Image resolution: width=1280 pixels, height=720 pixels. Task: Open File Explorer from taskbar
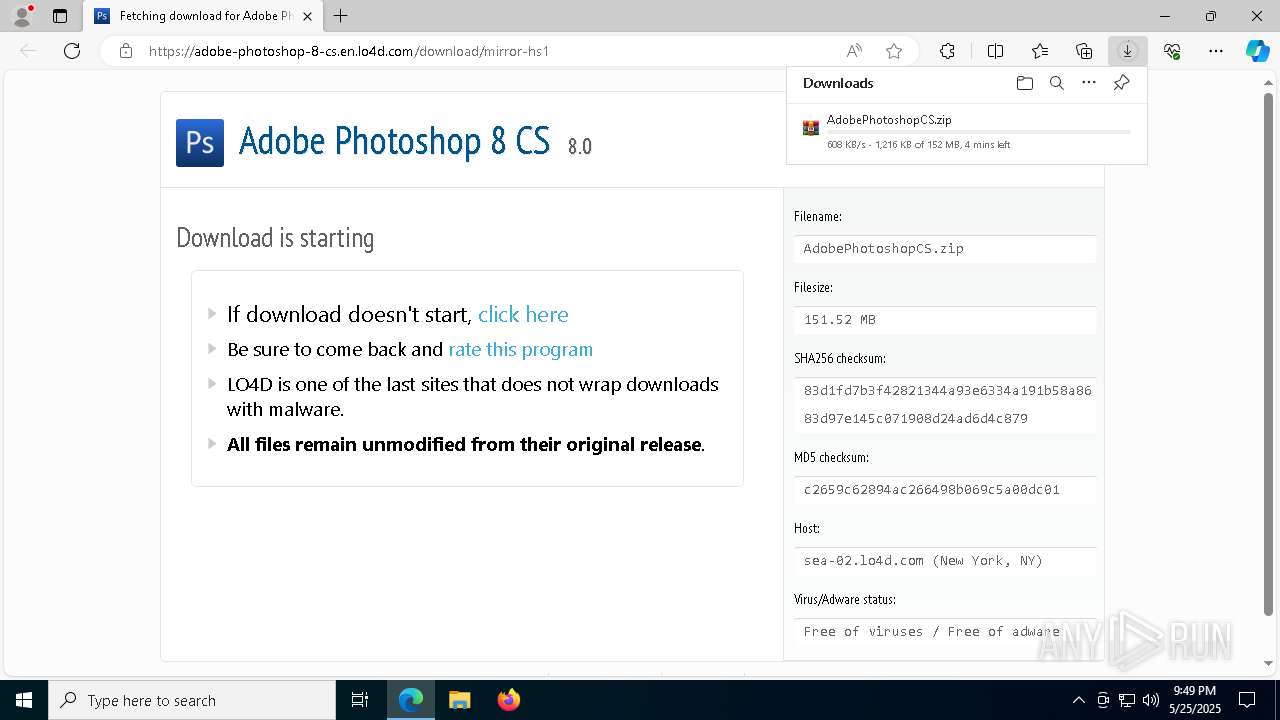[459, 700]
